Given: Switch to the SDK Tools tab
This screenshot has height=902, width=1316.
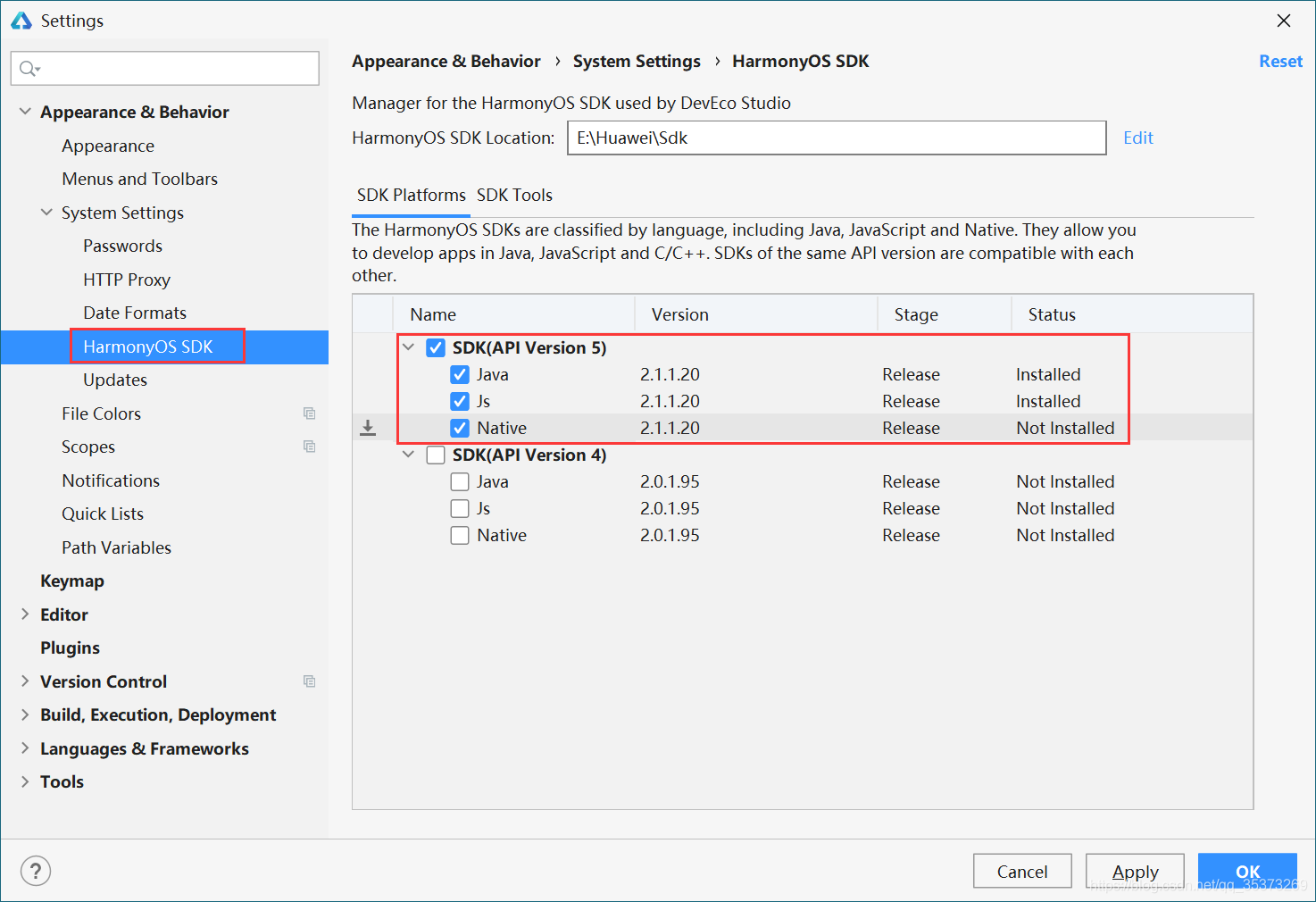Looking at the screenshot, I should pyautogui.click(x=514, y=196).
